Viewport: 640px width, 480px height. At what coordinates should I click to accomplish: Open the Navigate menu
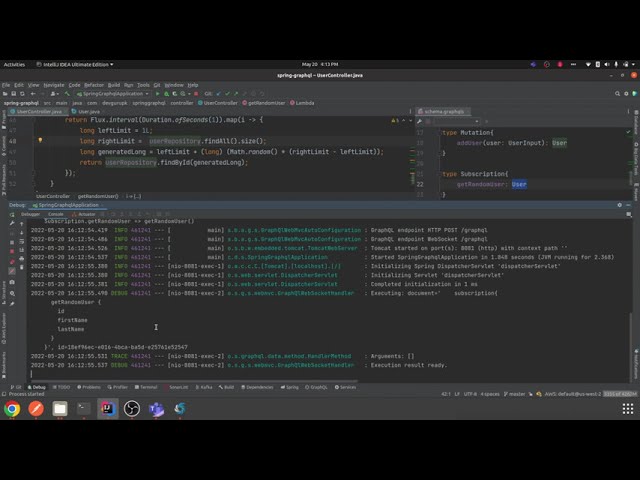tap(54, 85)
